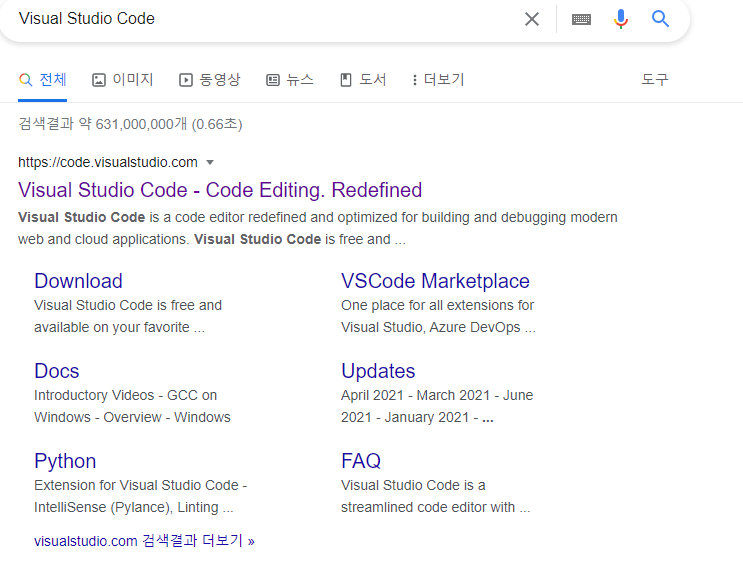
Task: Open Visual Studio Code - Code Editing. Redefined result
Action: pyautogui.click(x=220, y=190)
